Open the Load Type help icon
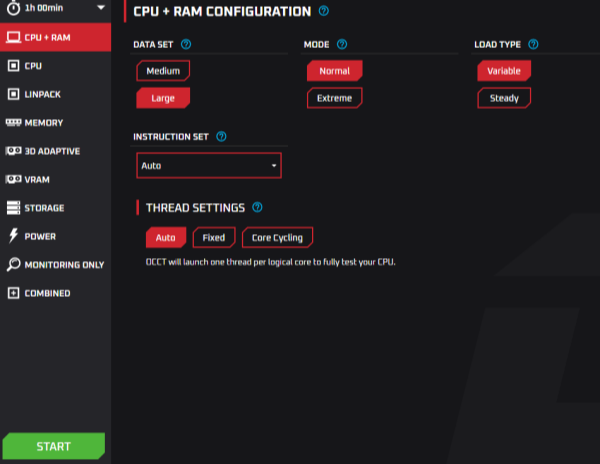Screen dimensions: 600x464 coord(533,44)
